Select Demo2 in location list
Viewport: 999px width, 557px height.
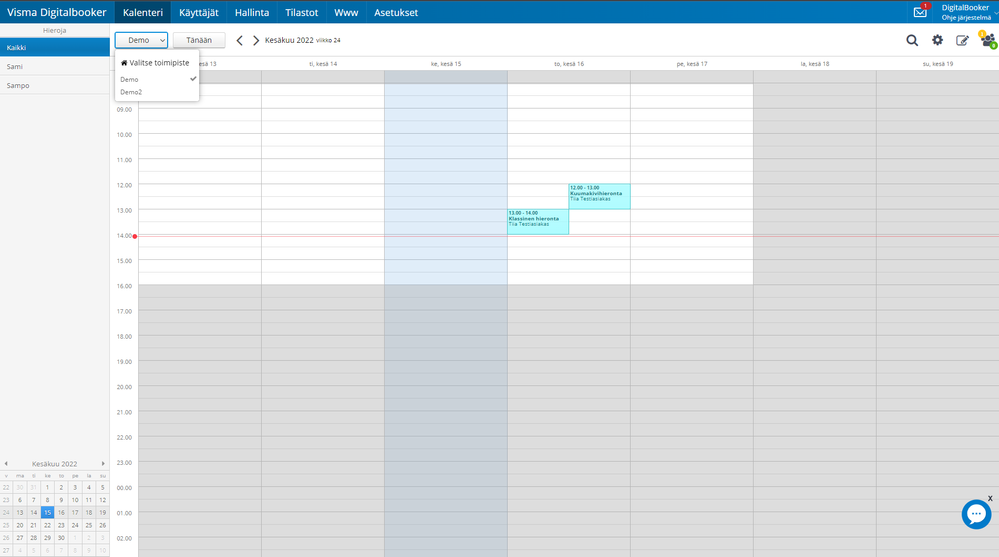[157, 92]
